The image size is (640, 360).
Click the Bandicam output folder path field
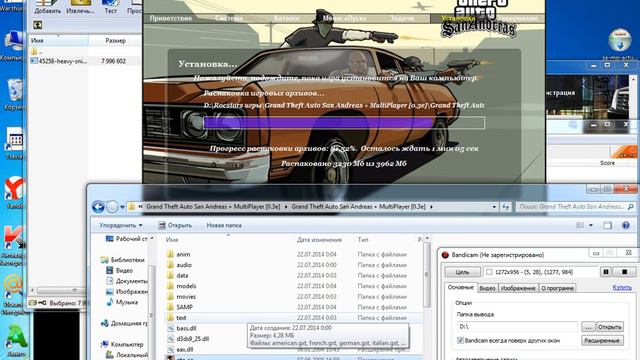pyautogui.click(x=517, y=327)
